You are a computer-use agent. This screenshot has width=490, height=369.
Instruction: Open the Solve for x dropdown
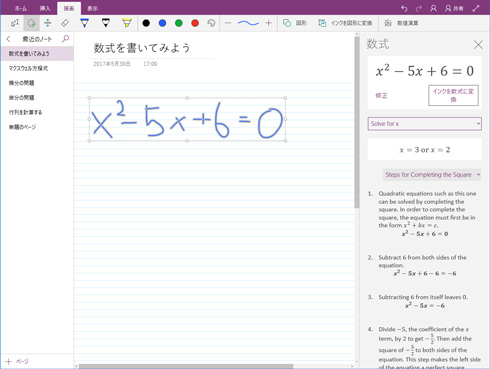coord(425,124)
